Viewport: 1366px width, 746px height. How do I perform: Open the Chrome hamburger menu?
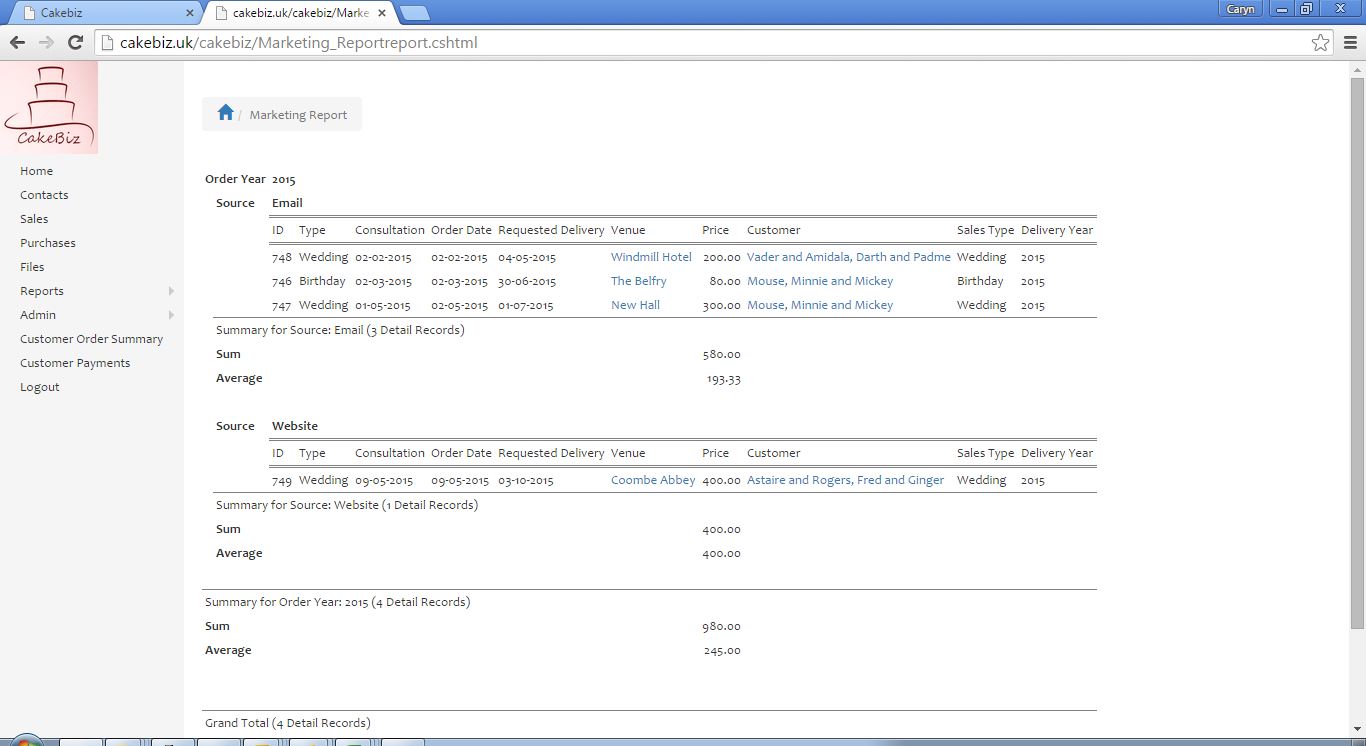tap(1350, 42)
